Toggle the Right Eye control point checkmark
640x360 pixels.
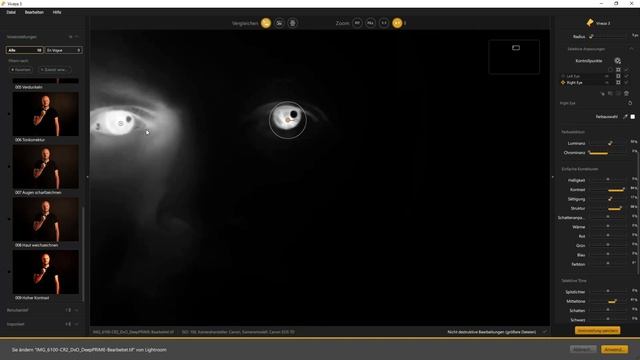[x=627, y=82]
